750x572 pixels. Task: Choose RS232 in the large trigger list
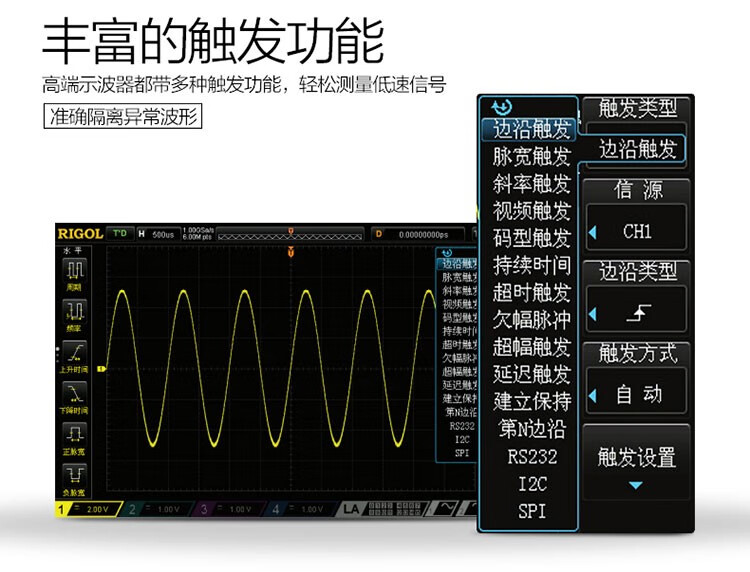click(531, 457)
